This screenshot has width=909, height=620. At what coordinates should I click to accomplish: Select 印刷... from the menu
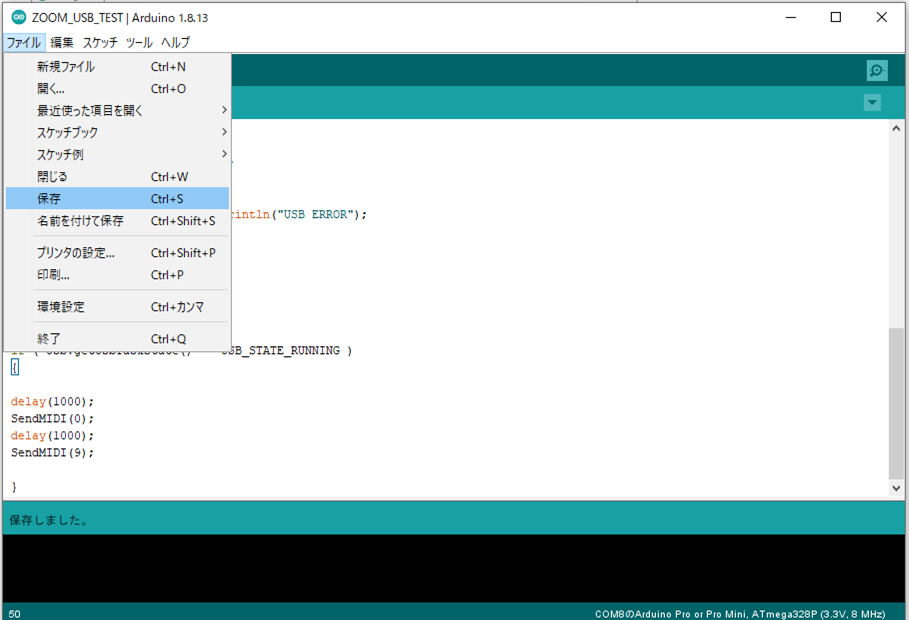(118, 275)
